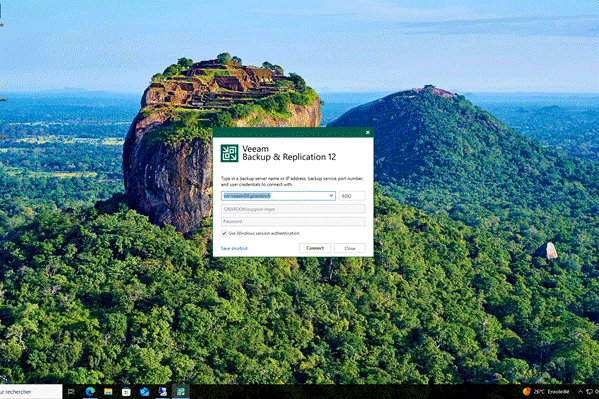Screen dimensions: 599x399
Task: Open Task View on the taskbar
Action: (x=71, y=391)
